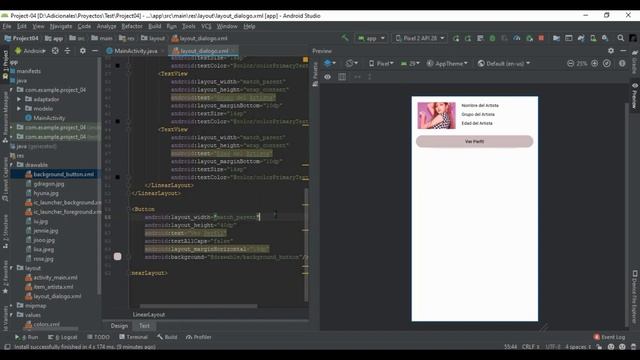Toggle the Structure side tab
The image size is (640, 360).
tap(5, 231)
